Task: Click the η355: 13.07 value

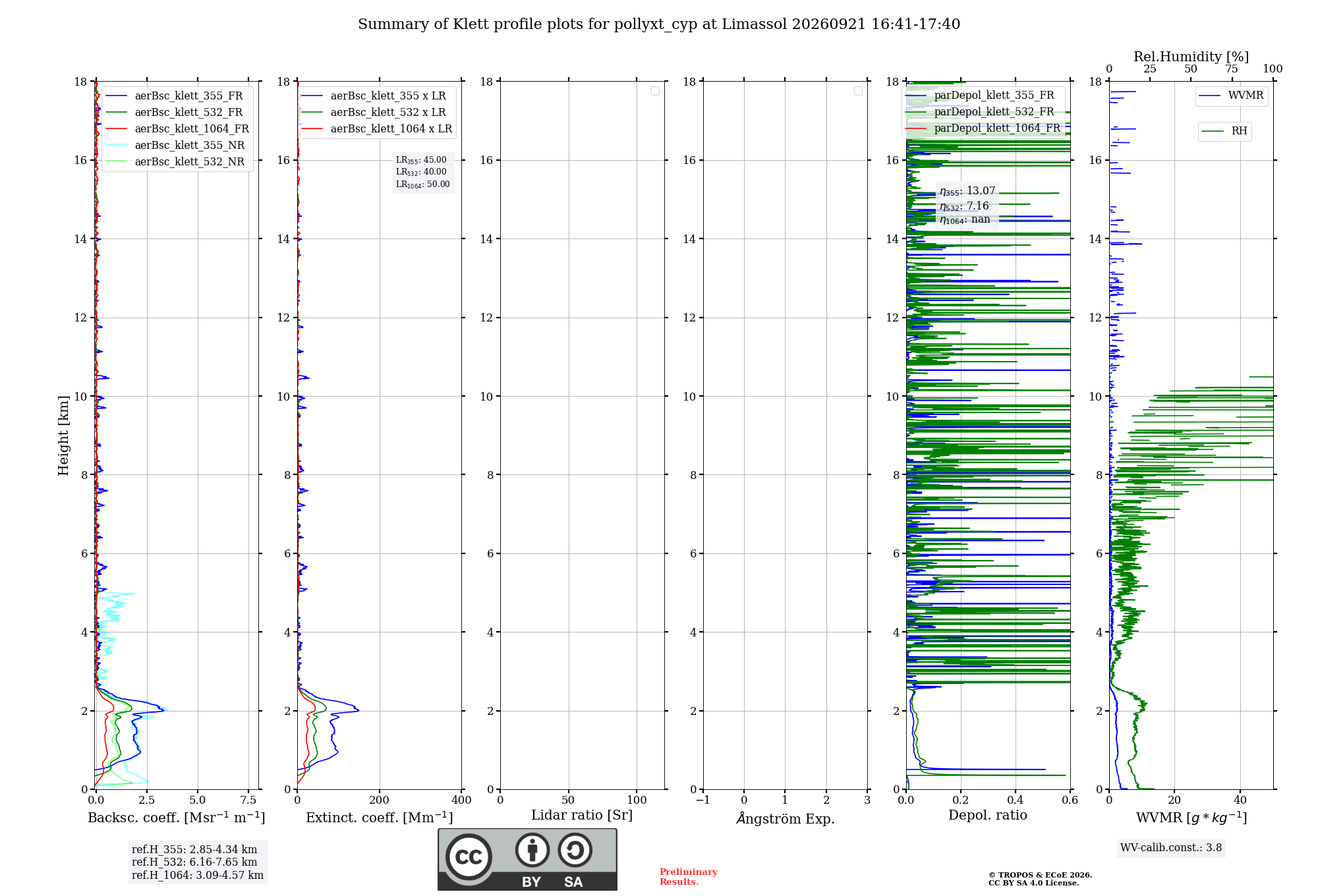Action: click(x=967, y=191)
